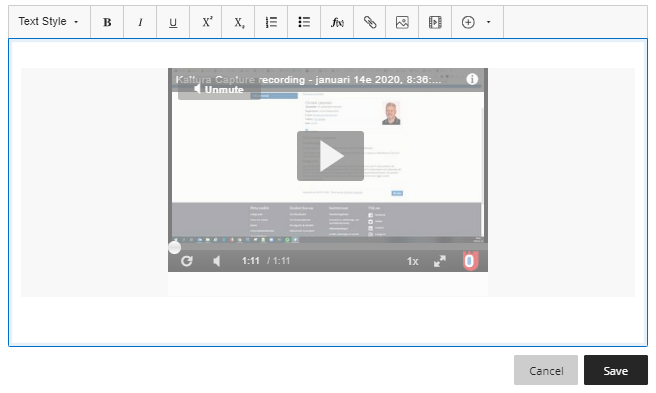Open the Text Style dropdown
The image size is (656, 393).
coord(49,22)
